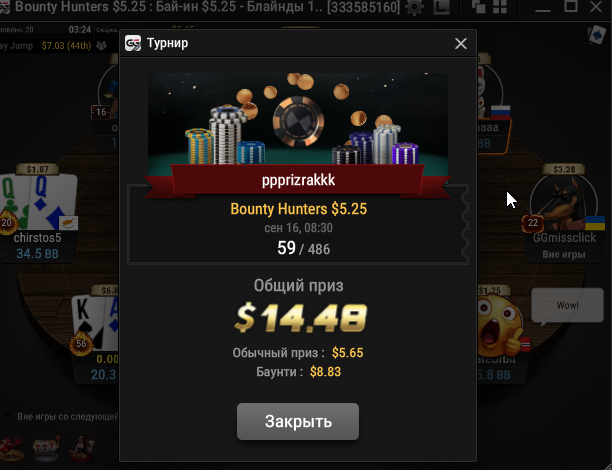Close the Турнир dialog with X

pyautogui.click(x=461, y=43)
